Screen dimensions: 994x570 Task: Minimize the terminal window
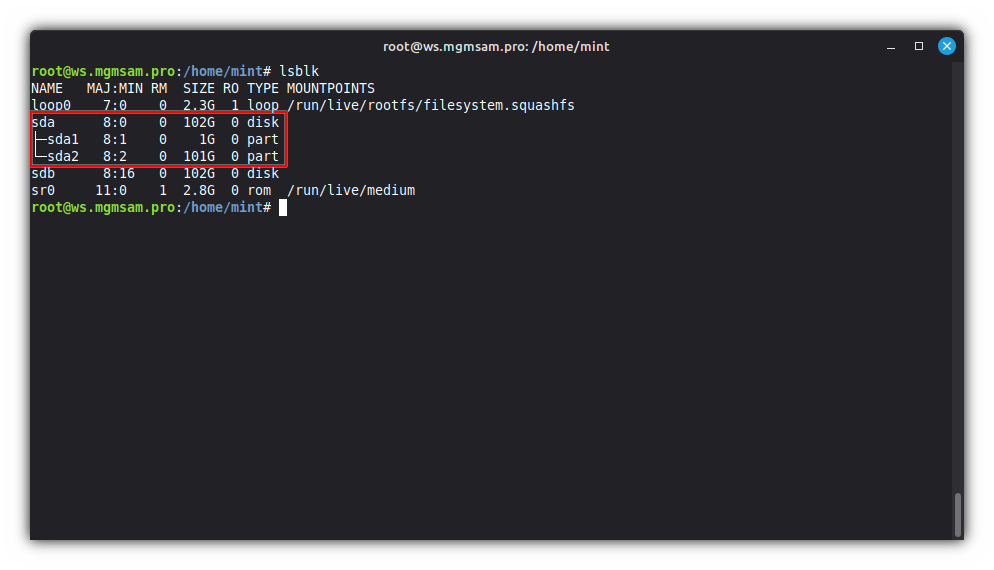pyautogui.click(x=892, y=46)
